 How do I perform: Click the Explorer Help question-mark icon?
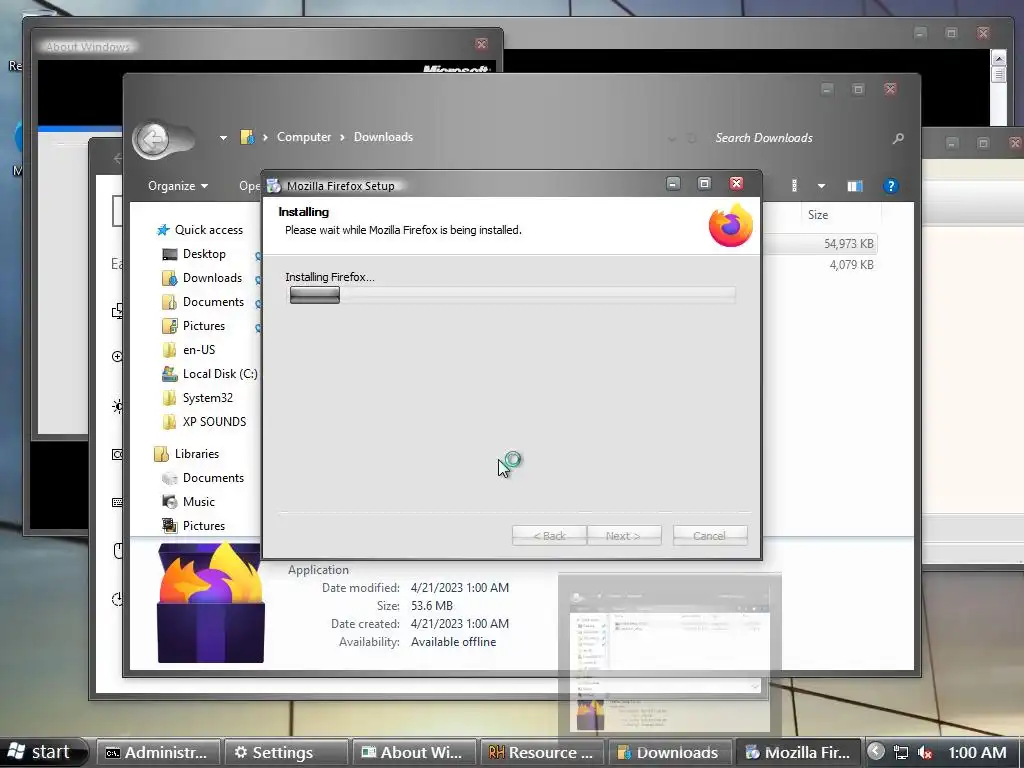pyautogui.click(x=890, y=186)
